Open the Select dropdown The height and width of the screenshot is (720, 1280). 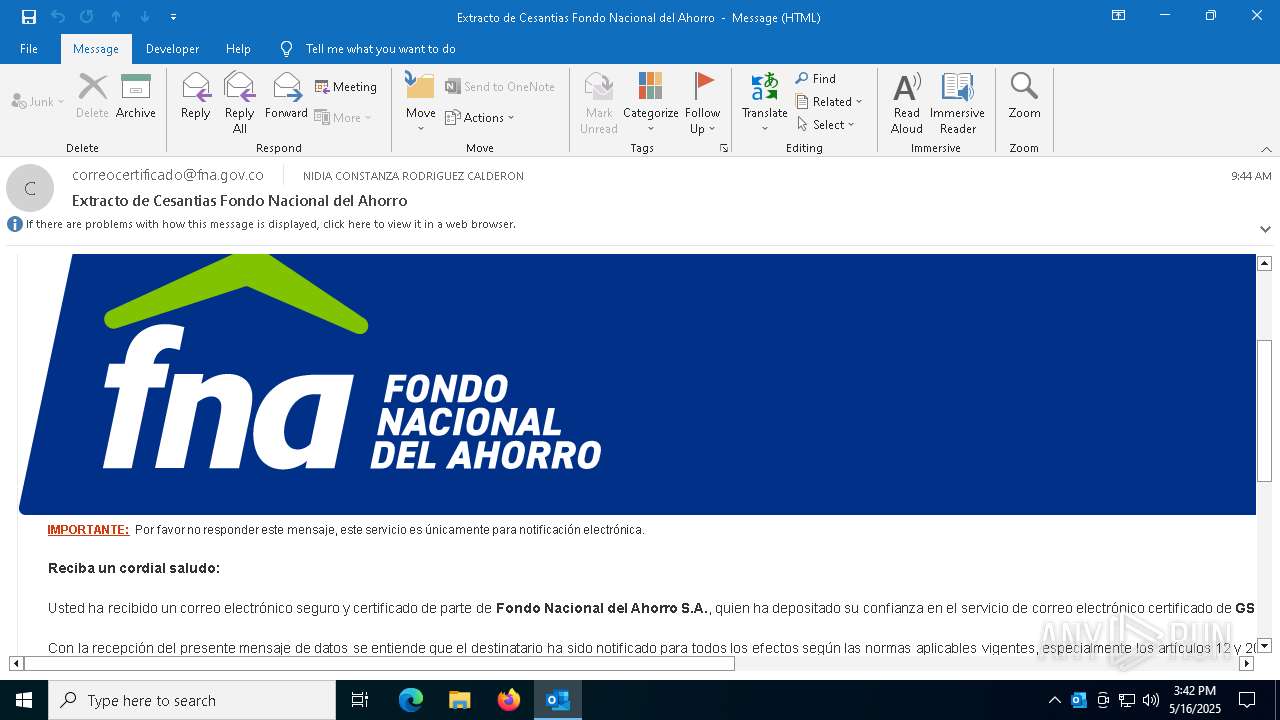point(826,125)
